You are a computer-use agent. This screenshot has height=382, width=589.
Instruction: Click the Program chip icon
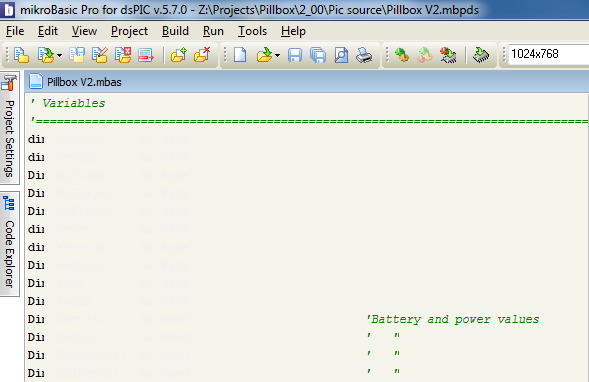click(x=481, y=55)
